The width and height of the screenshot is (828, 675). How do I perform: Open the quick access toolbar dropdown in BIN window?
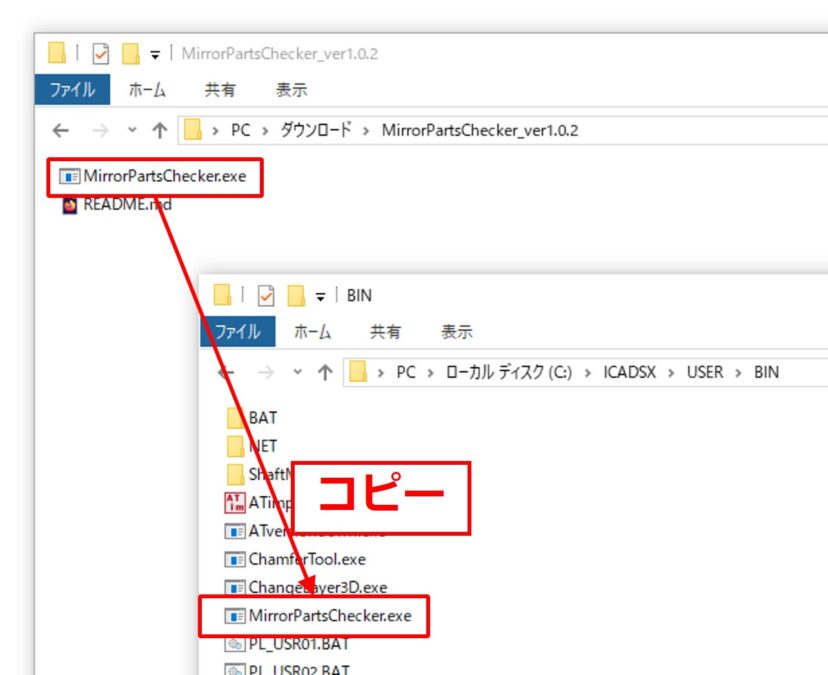pyautogui.click(x=321, y=296)
